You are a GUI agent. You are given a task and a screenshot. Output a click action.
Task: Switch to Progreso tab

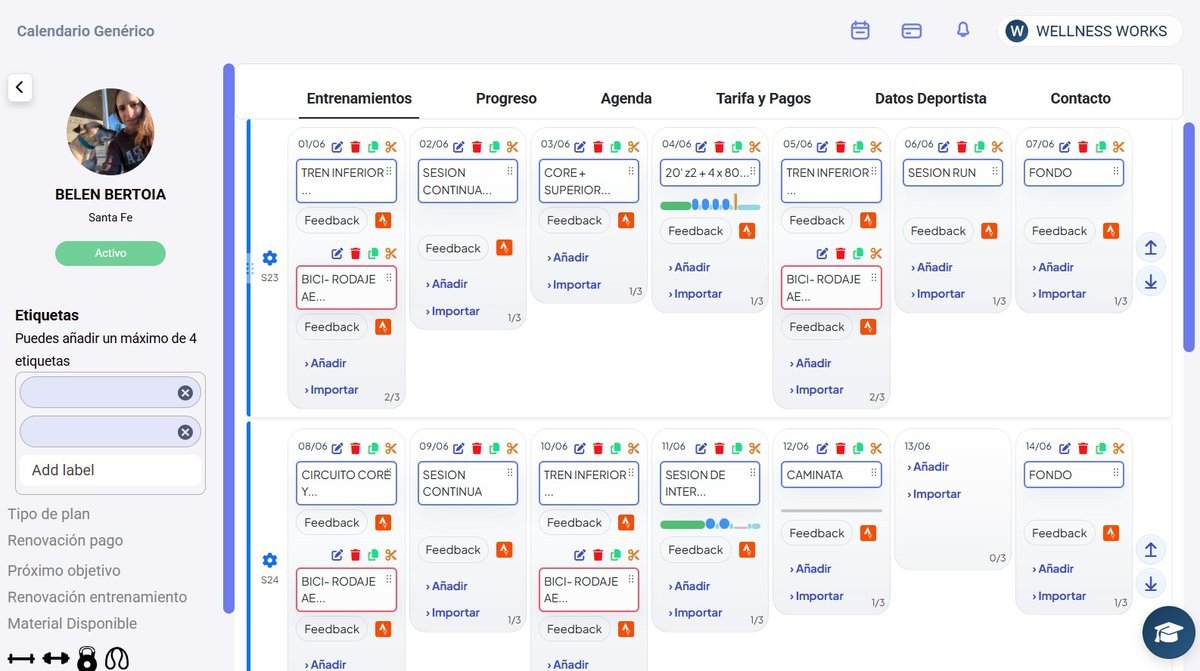click(x=506, y=98)
